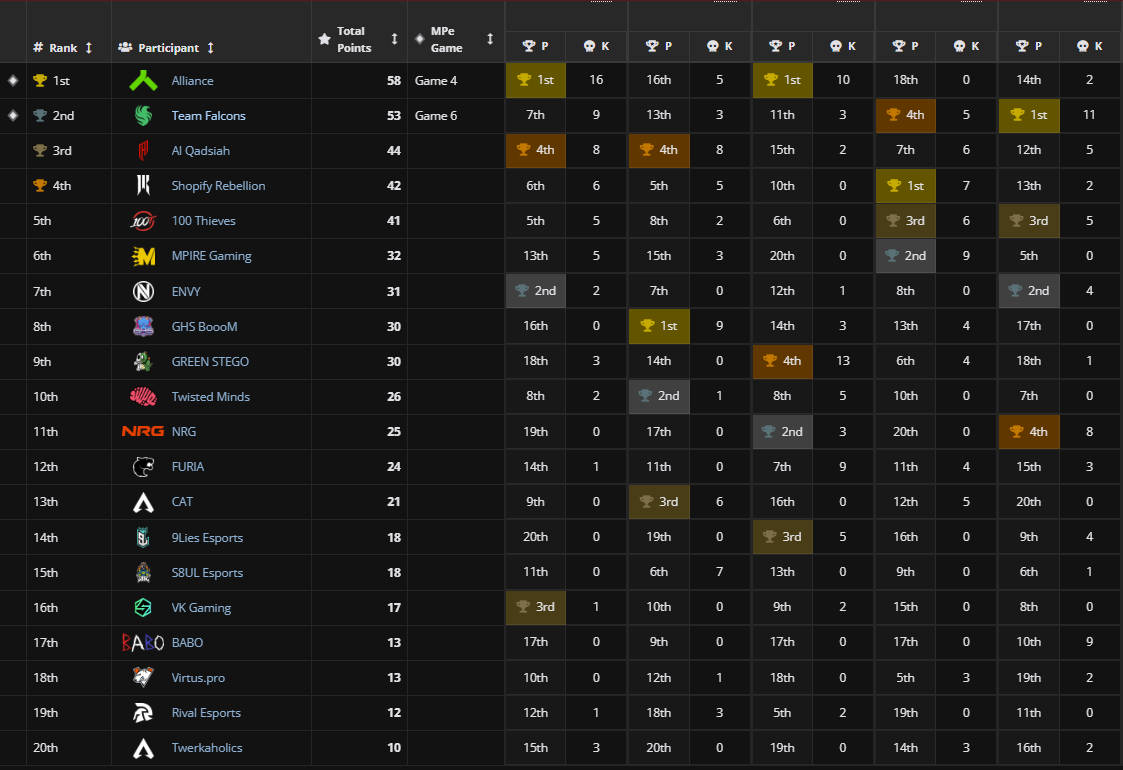The width and height of the screenshot is (1123, 770).
Task: Click the Al Qadsiah team logo
Action: pyautogui.click(x=143, y=150)
